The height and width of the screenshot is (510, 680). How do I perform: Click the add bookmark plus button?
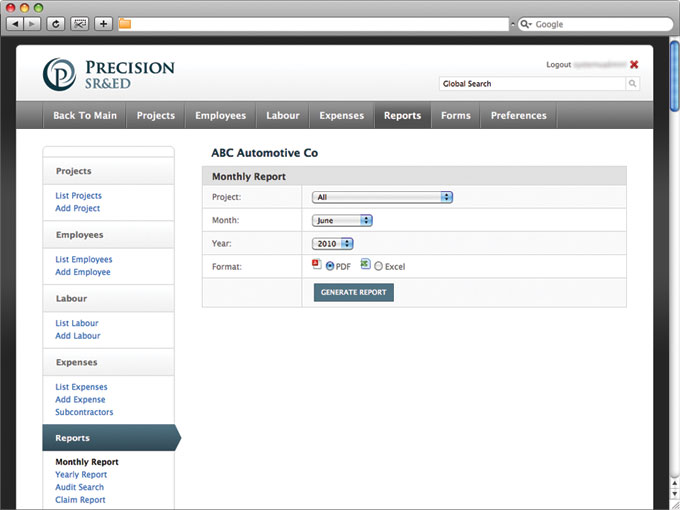click(103, 24)
